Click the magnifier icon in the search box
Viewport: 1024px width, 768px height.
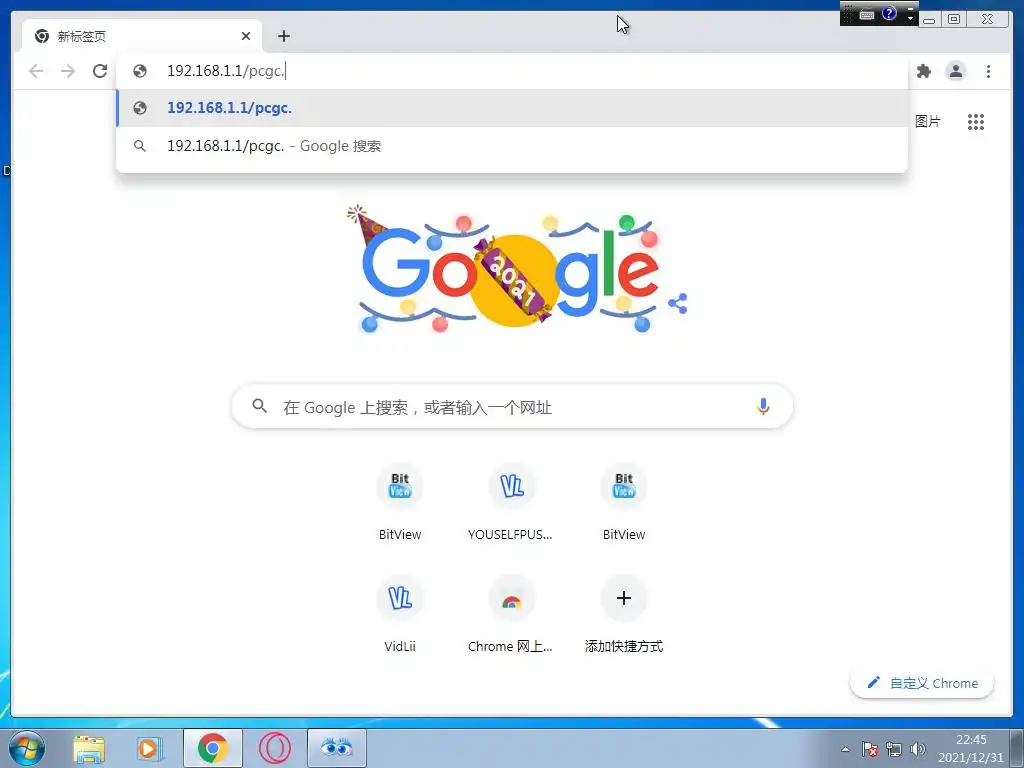[x=259, y=406]
